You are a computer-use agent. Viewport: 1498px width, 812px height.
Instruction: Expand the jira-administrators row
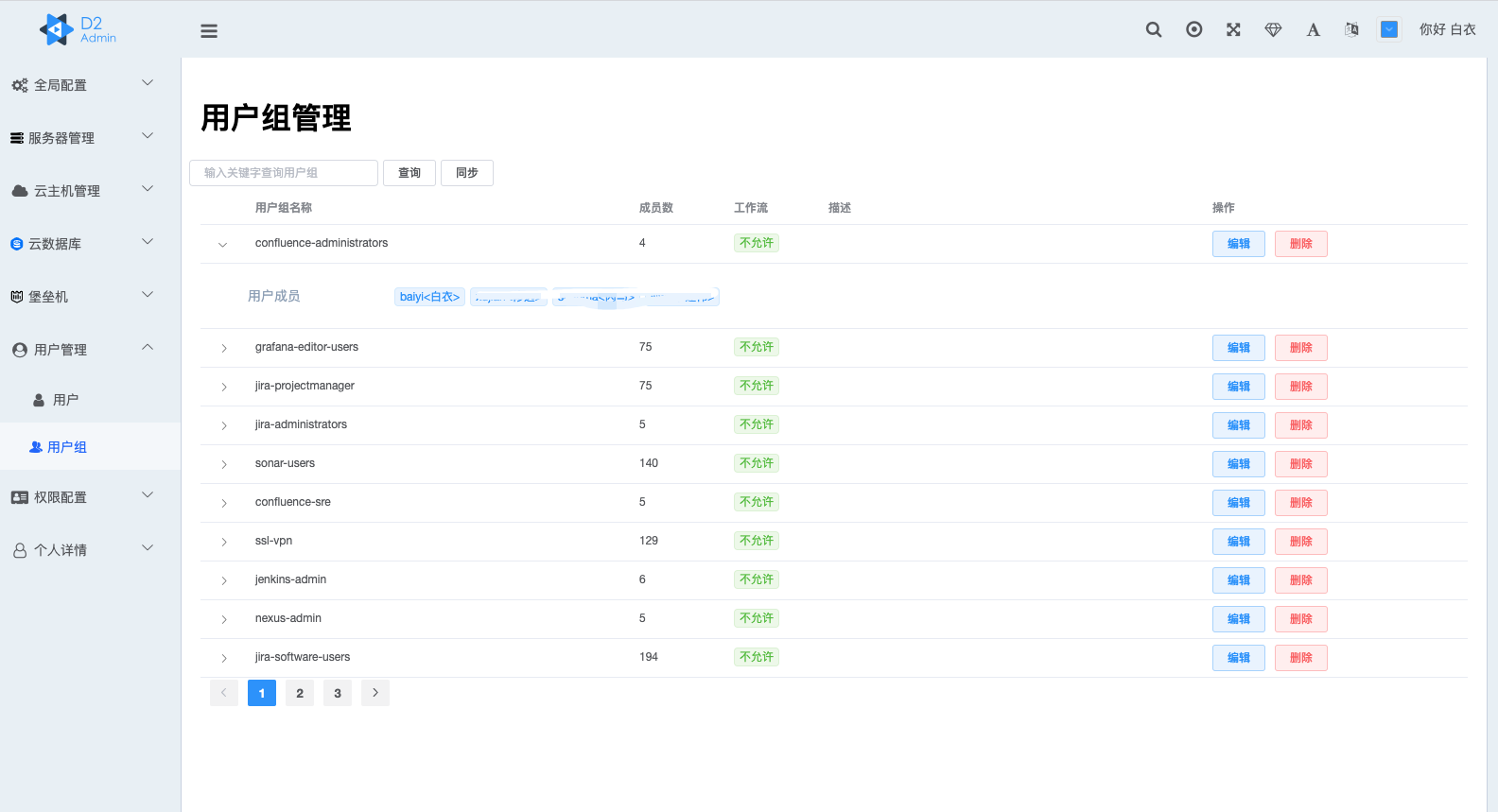pyautogui.click(x=224, y=425)
